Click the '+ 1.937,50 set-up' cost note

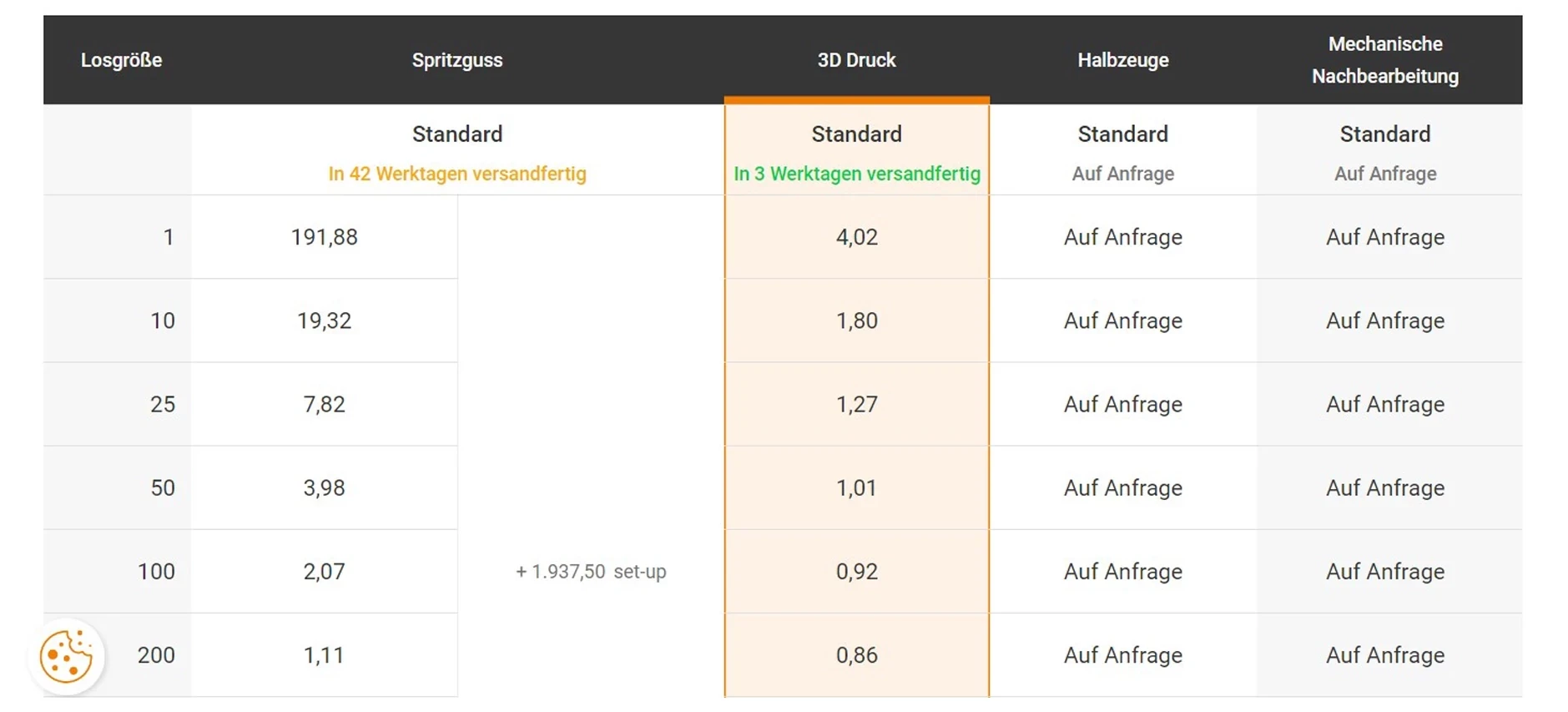(591, 572)
